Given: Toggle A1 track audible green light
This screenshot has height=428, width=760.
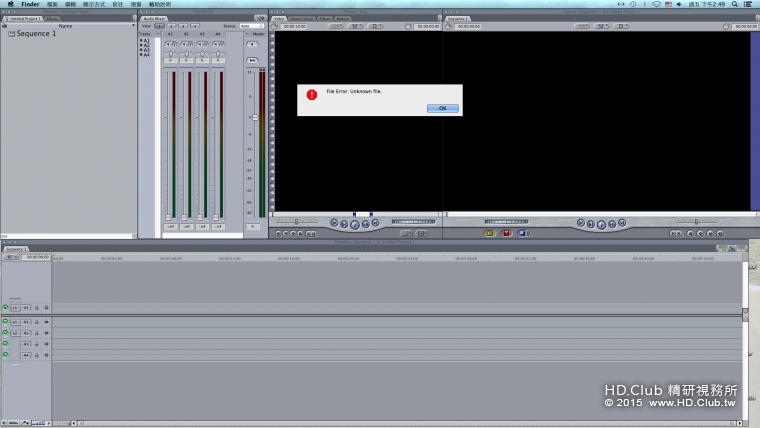Looking at the screenshot, I should pos(5,322).
